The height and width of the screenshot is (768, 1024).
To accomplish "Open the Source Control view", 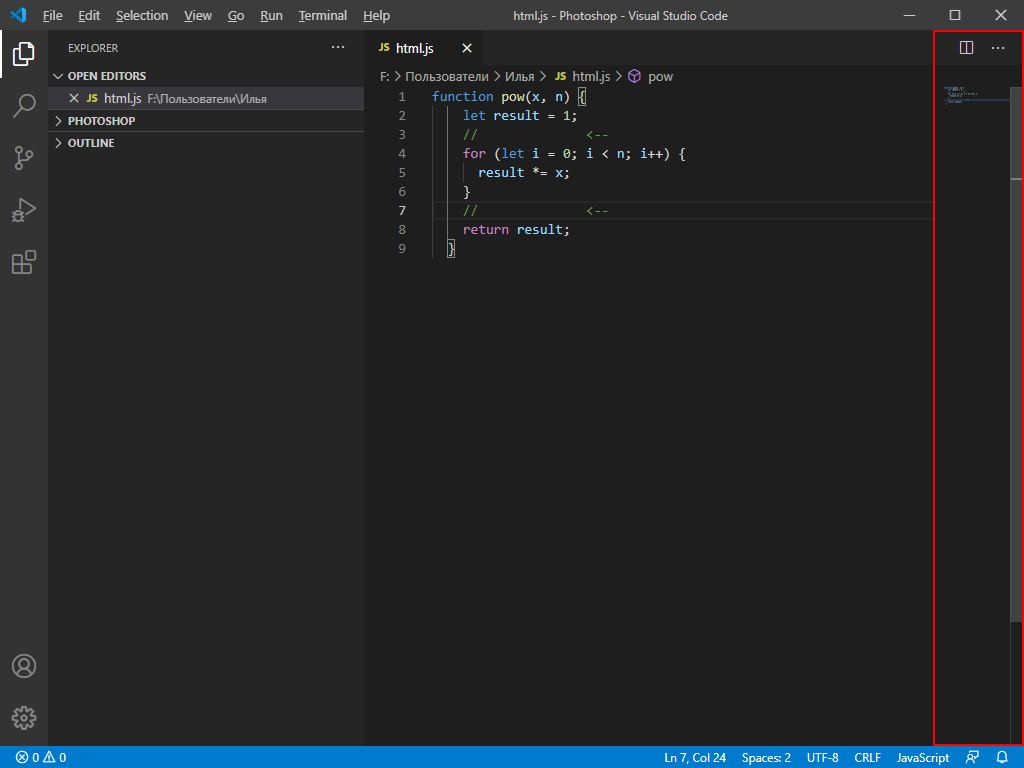I will 24,158.
